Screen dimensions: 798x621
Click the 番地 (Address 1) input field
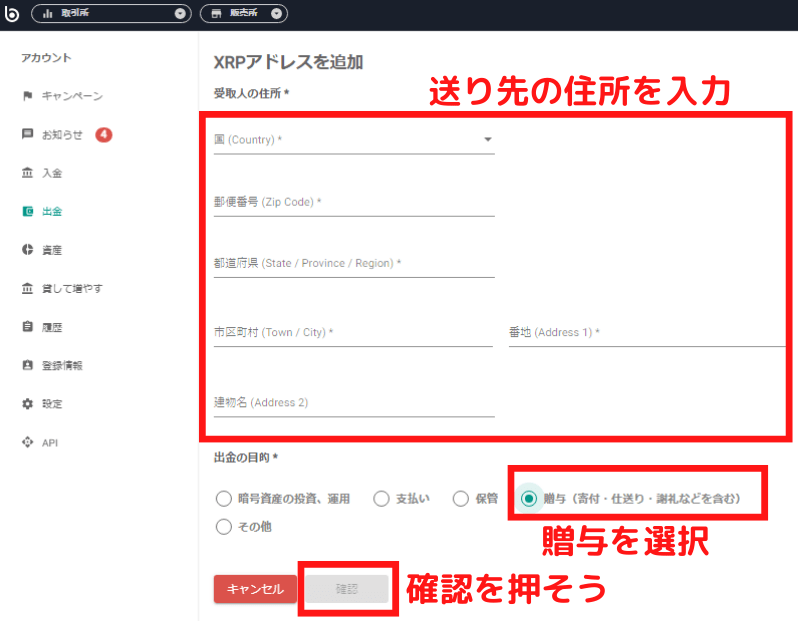click(646, 332)
